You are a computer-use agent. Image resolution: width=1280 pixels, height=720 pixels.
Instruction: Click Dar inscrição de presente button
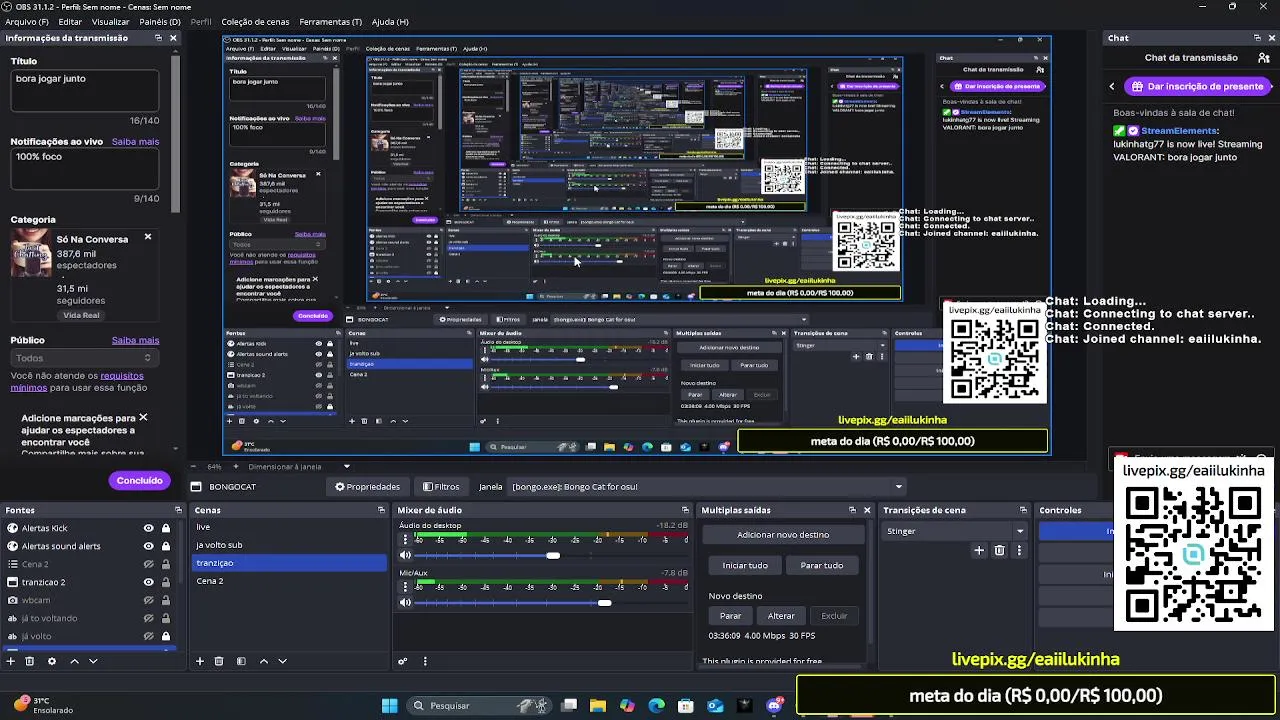coord(1197,86)
